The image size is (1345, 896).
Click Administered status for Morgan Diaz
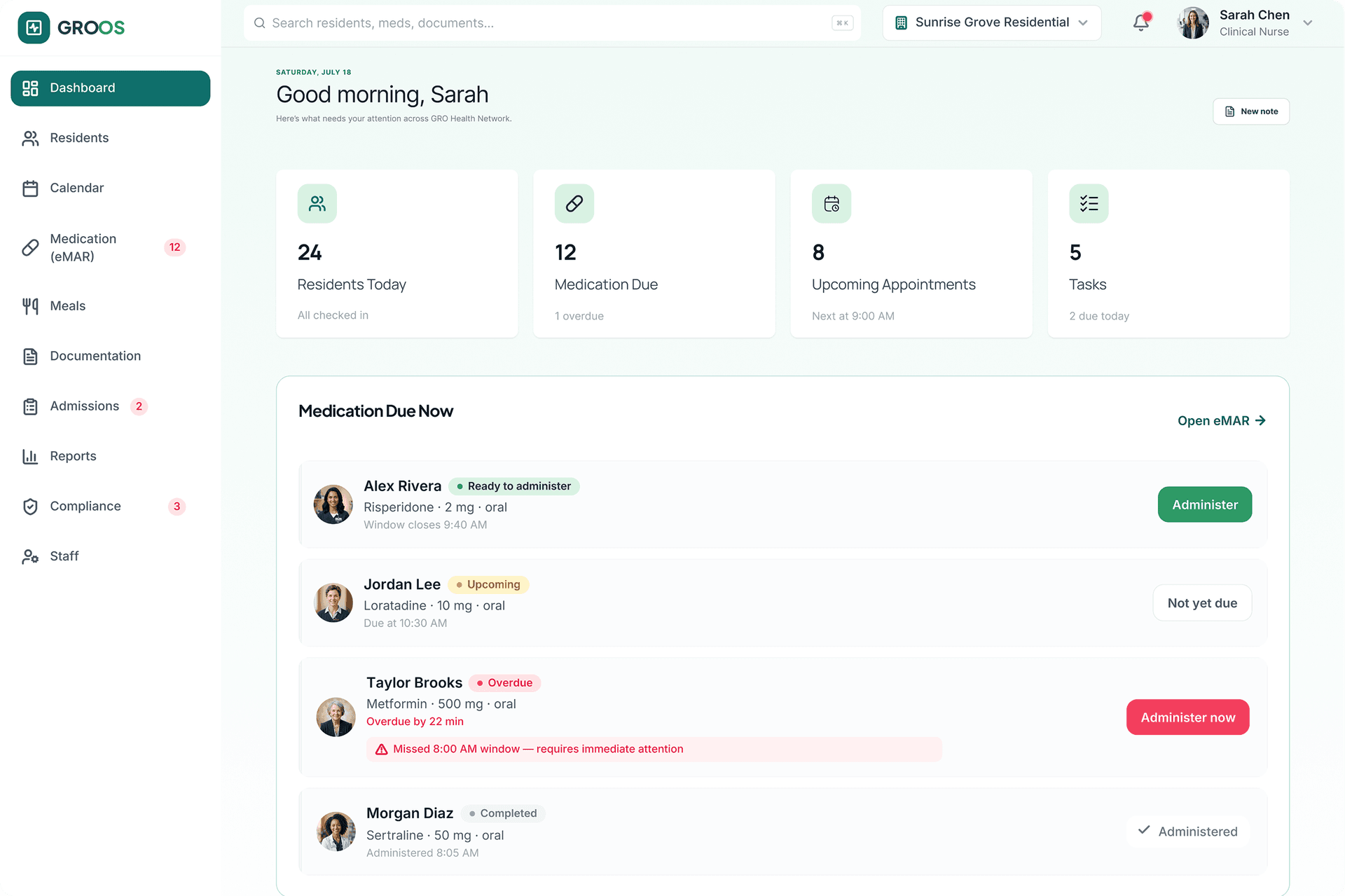[x=1188, y=832]
